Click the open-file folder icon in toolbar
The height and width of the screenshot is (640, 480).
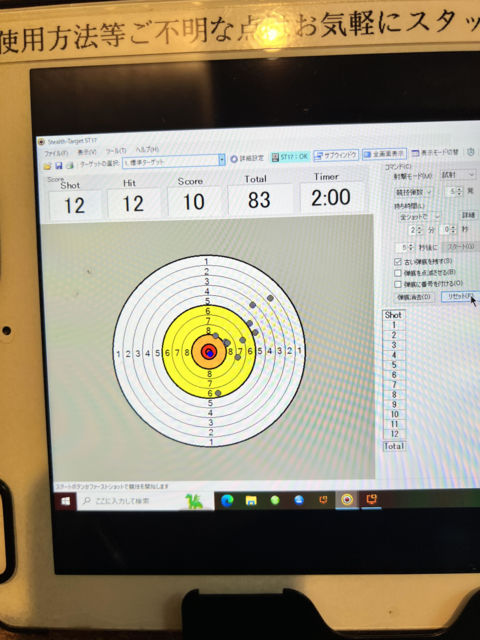(47, 166)
